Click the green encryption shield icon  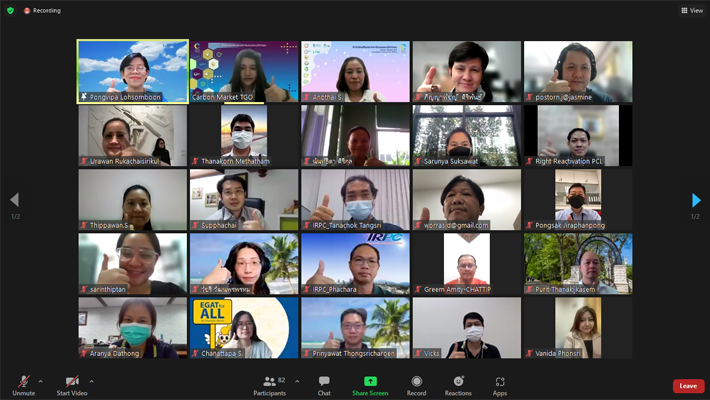[x=11, y=10]
